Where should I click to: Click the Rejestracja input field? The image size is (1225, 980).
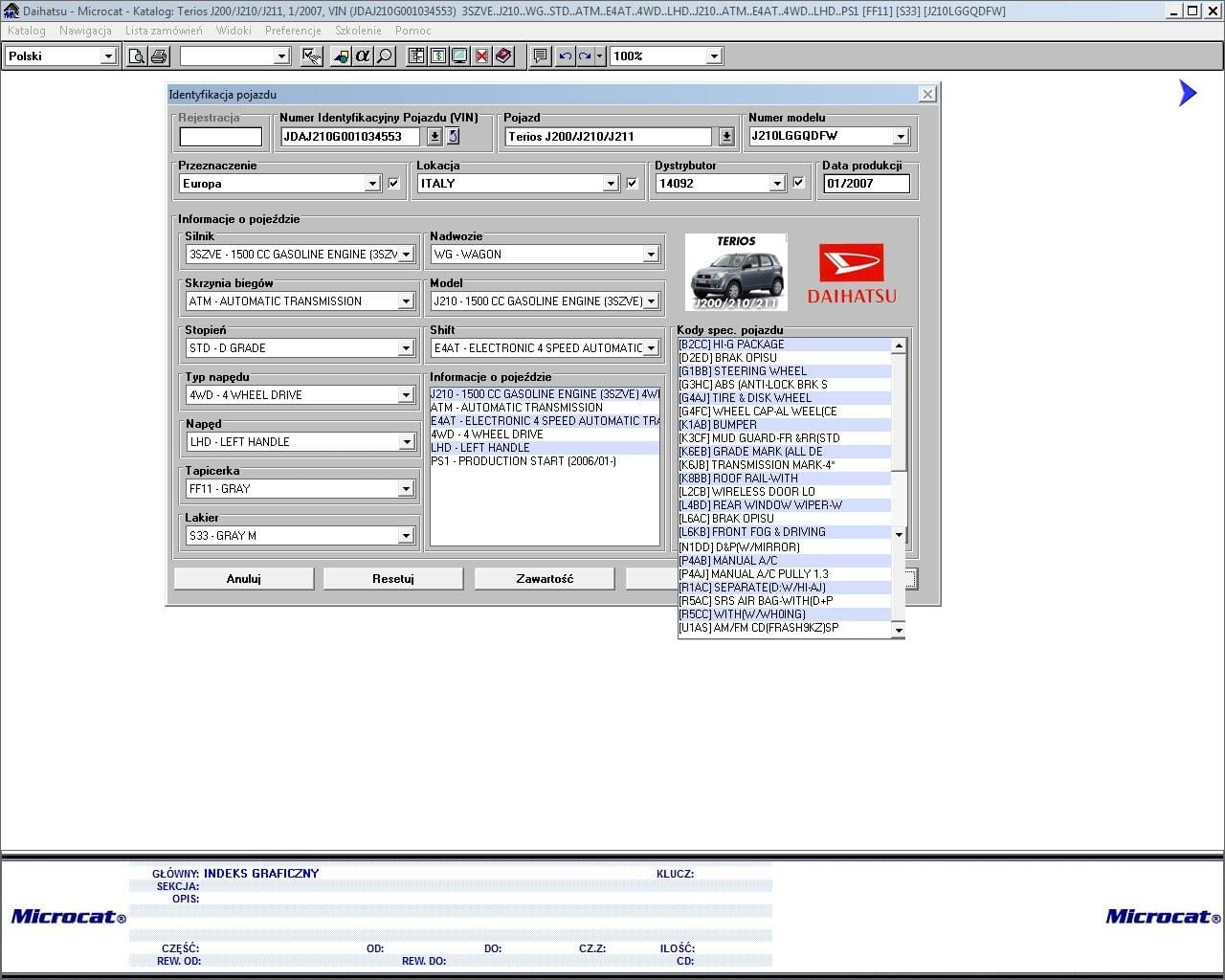tap(220, 137)
